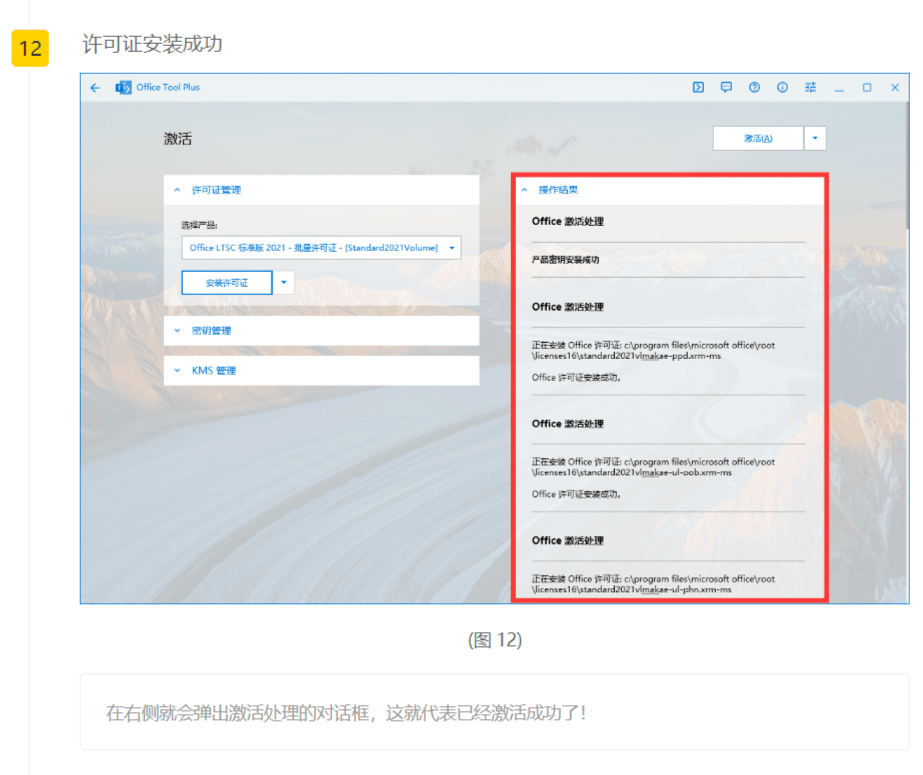Click the first Office 激活处理 heading

(x=567, y=221)
